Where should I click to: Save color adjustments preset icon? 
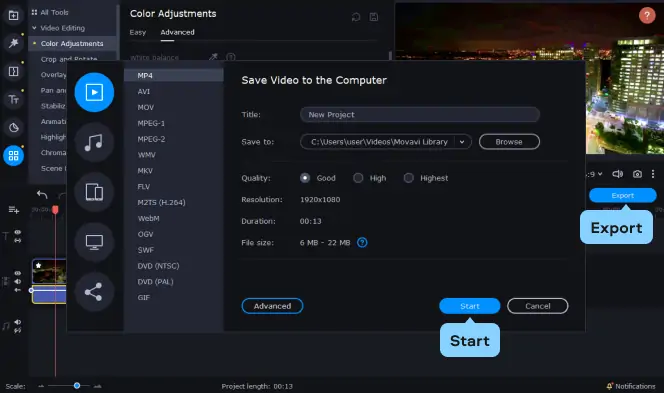click(x=374, y=17)
